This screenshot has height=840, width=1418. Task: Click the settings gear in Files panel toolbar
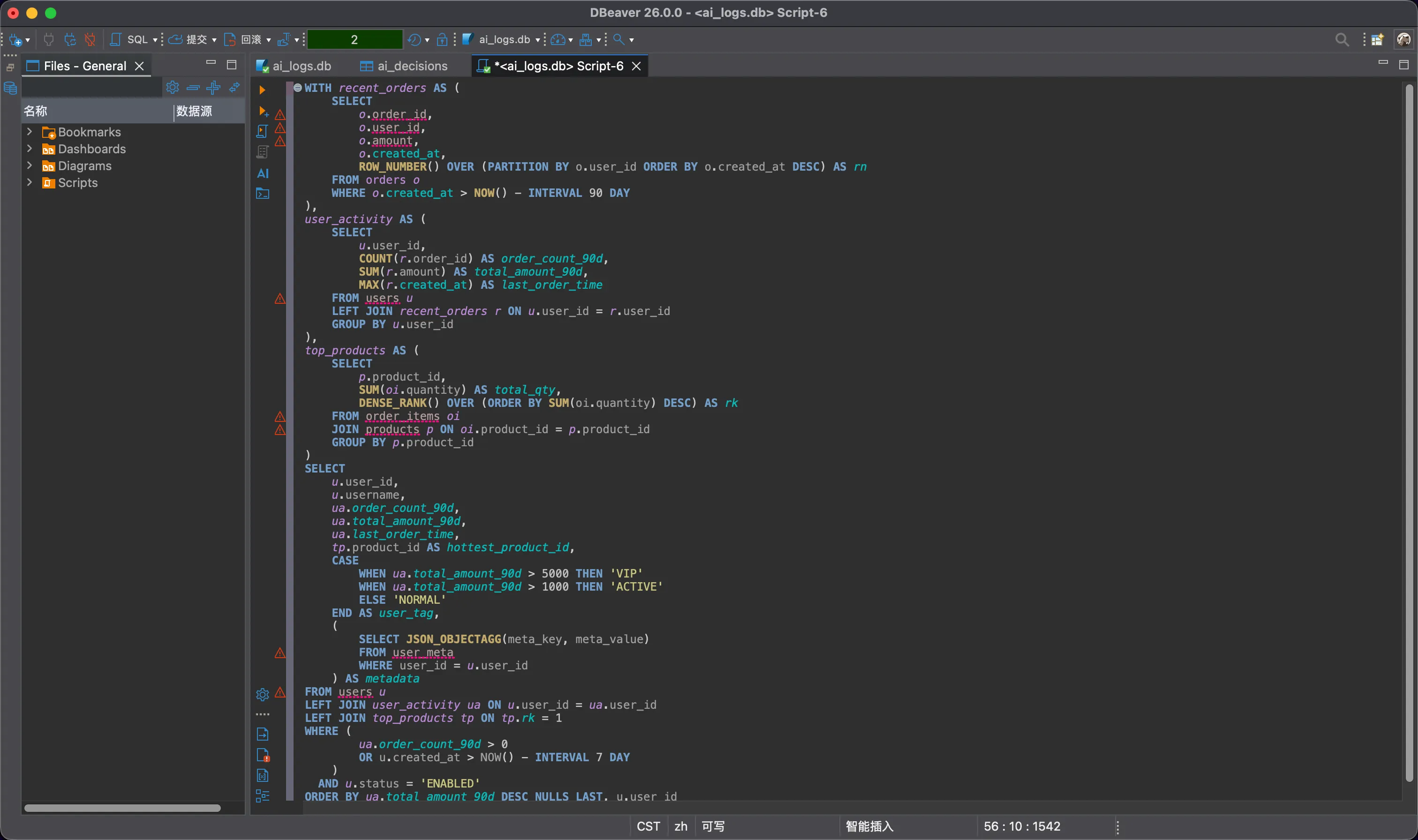click(x=173, y=87)
